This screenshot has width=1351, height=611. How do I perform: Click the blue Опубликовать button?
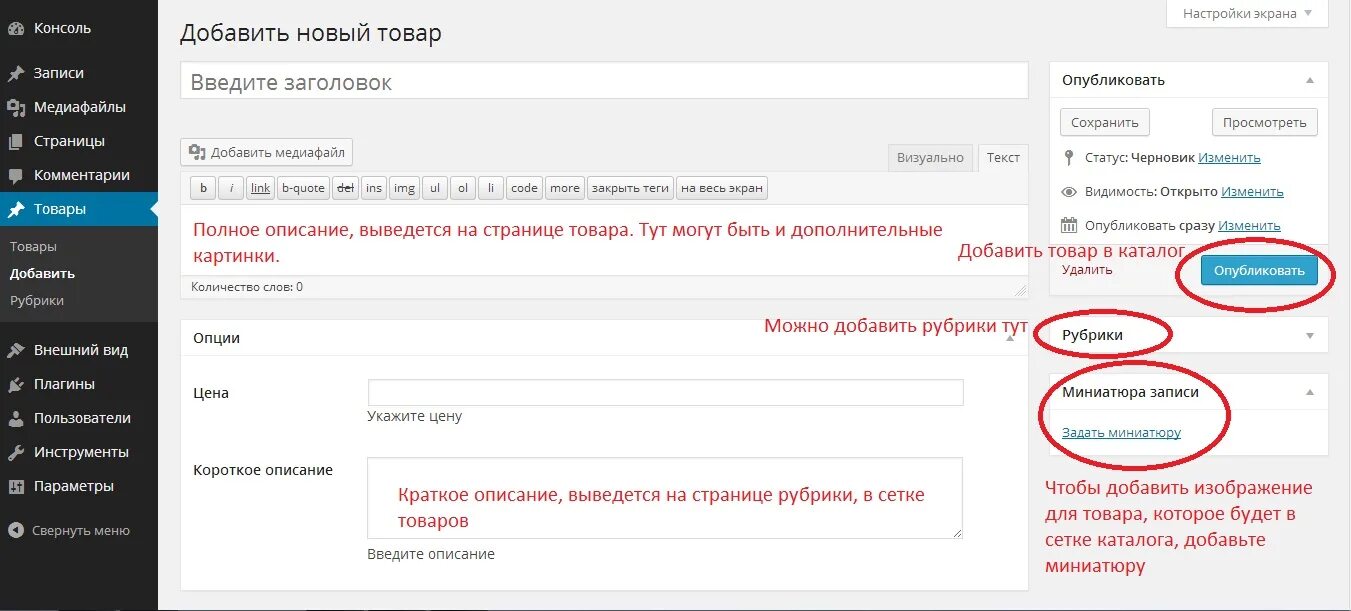[x=1259, y=270]
